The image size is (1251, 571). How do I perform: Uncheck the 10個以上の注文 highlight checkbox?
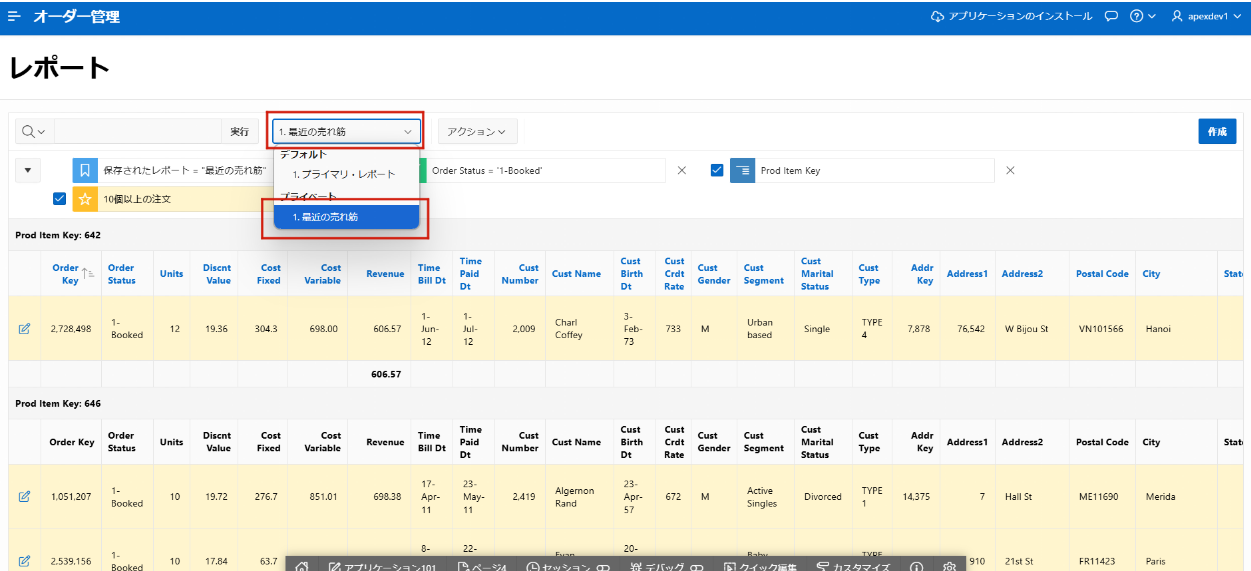coord(60,199)
